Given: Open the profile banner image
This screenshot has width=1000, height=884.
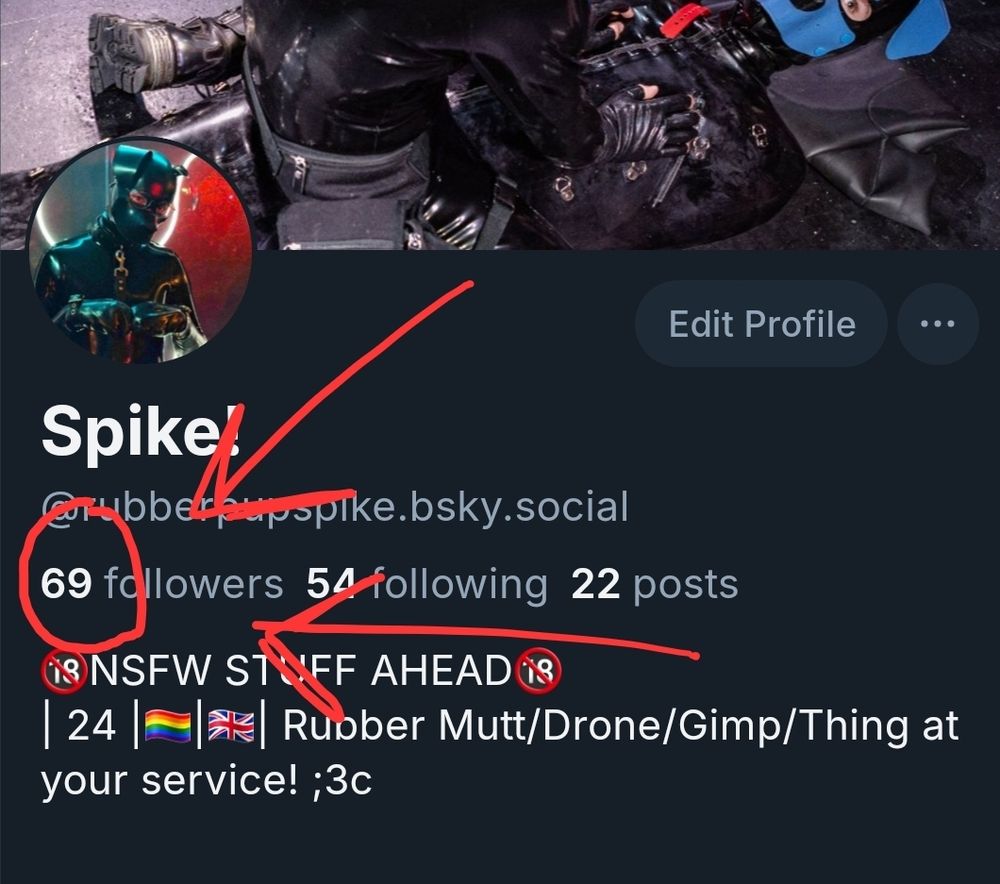Looking at the screenshot, I should [500, 125].
